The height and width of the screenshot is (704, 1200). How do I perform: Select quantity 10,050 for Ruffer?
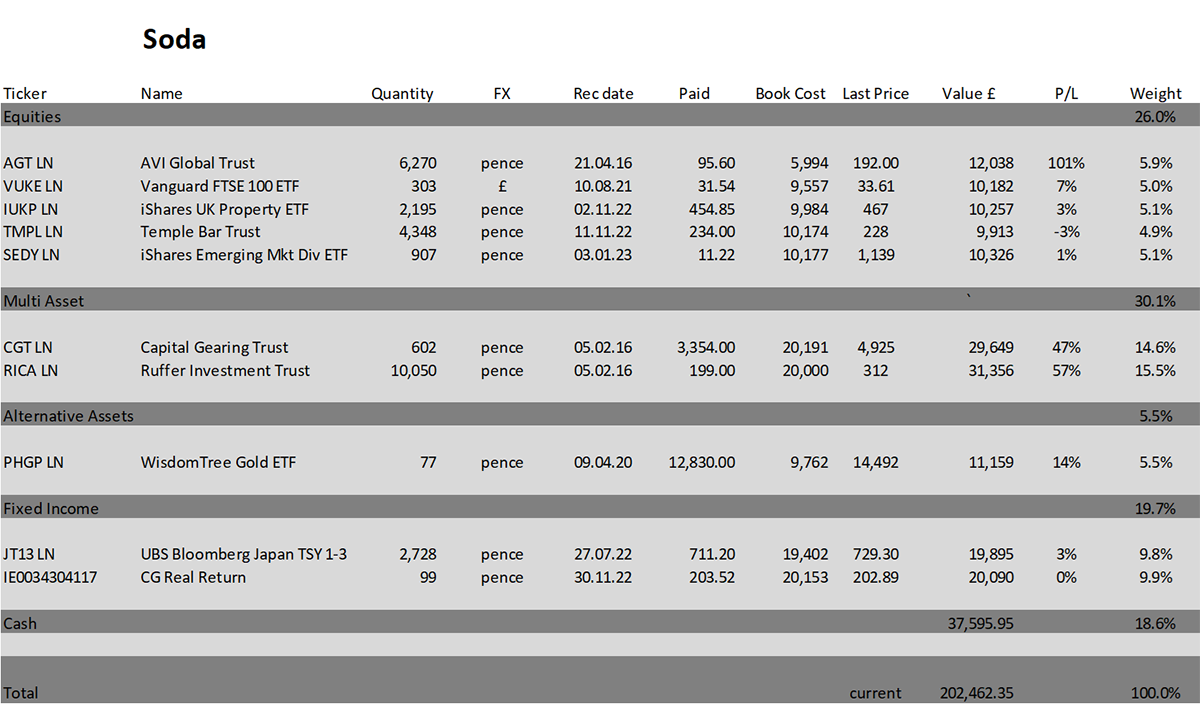click(413, 371)
